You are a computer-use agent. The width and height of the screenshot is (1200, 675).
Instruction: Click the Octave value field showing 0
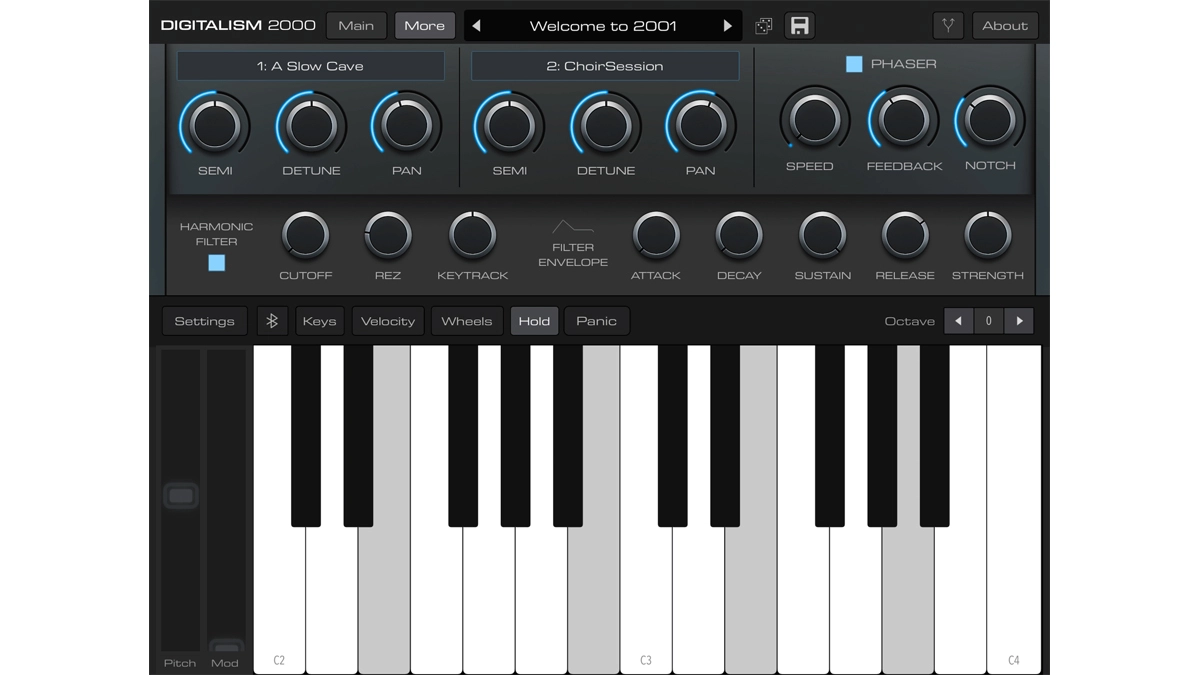pyautogui.click(x=989, y=321)
